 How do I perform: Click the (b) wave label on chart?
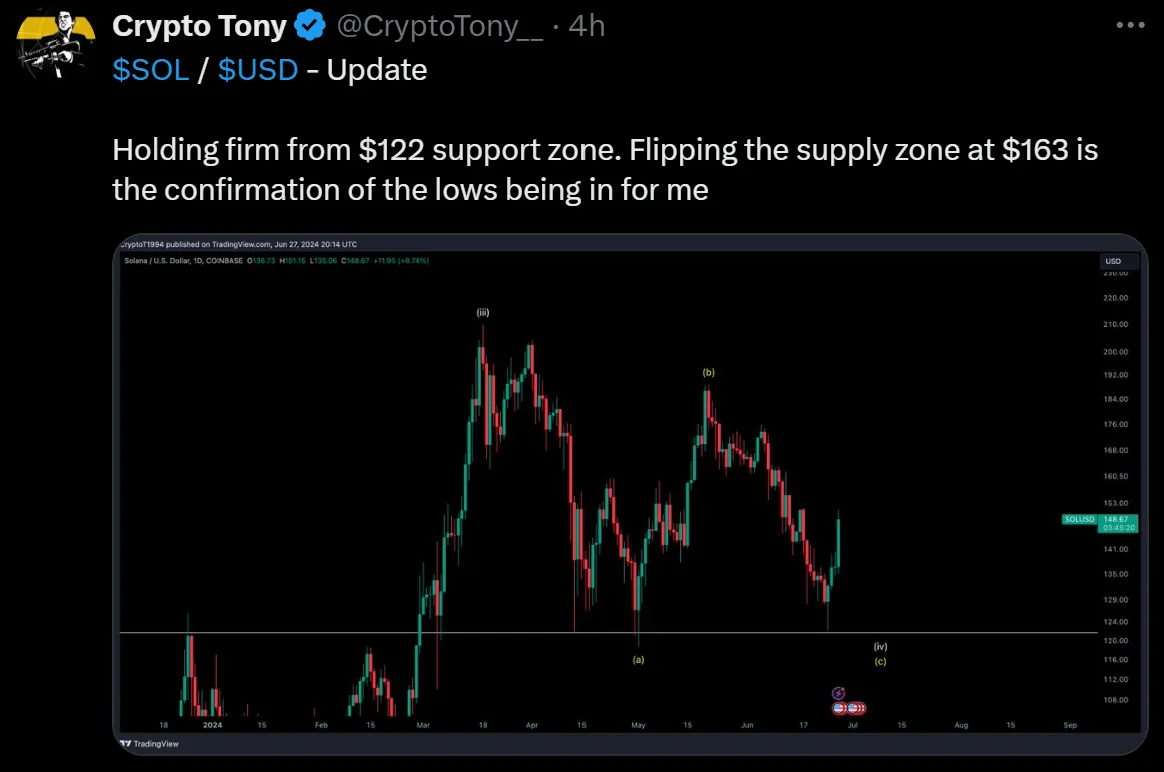click(x=708, y=373)
